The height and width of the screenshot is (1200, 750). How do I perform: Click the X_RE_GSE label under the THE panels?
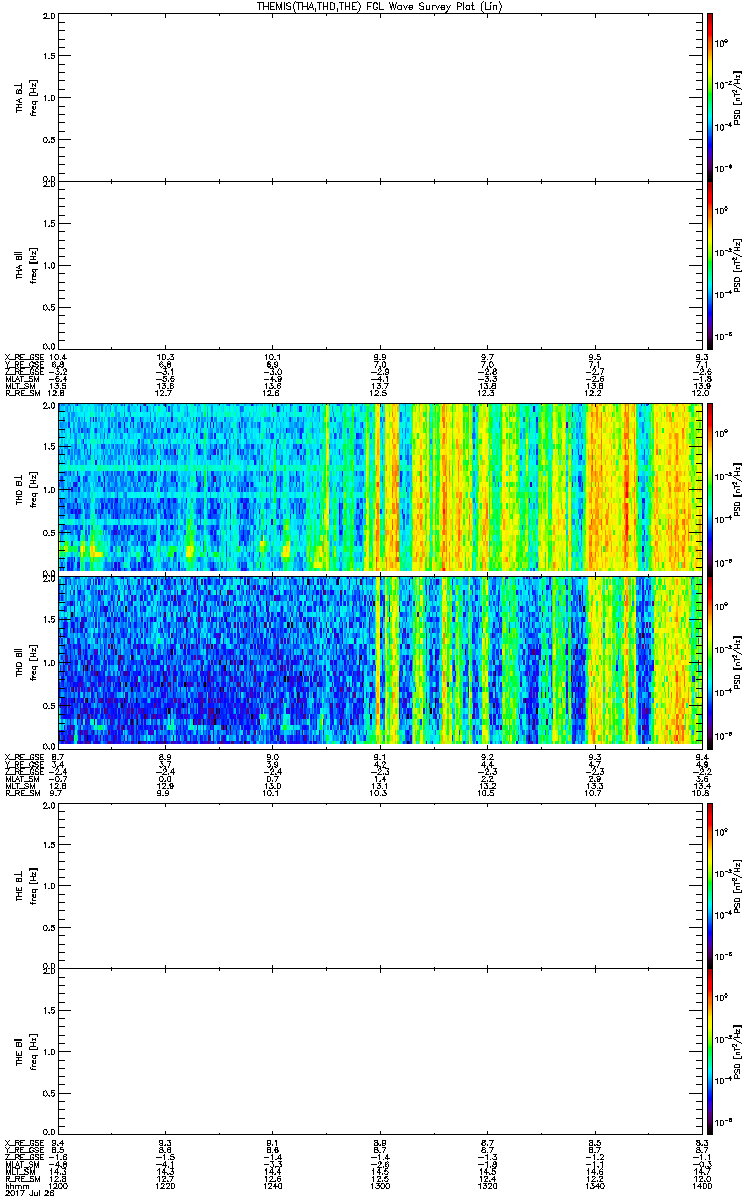23,1144
